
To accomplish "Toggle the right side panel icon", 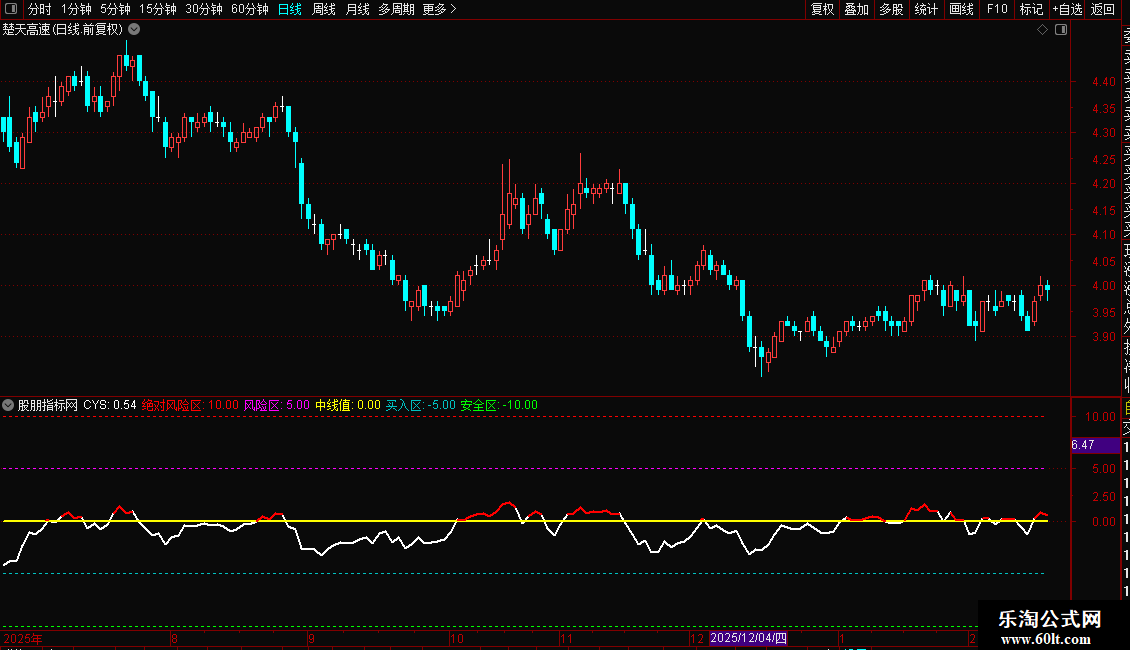I will tap(1061, 30).
